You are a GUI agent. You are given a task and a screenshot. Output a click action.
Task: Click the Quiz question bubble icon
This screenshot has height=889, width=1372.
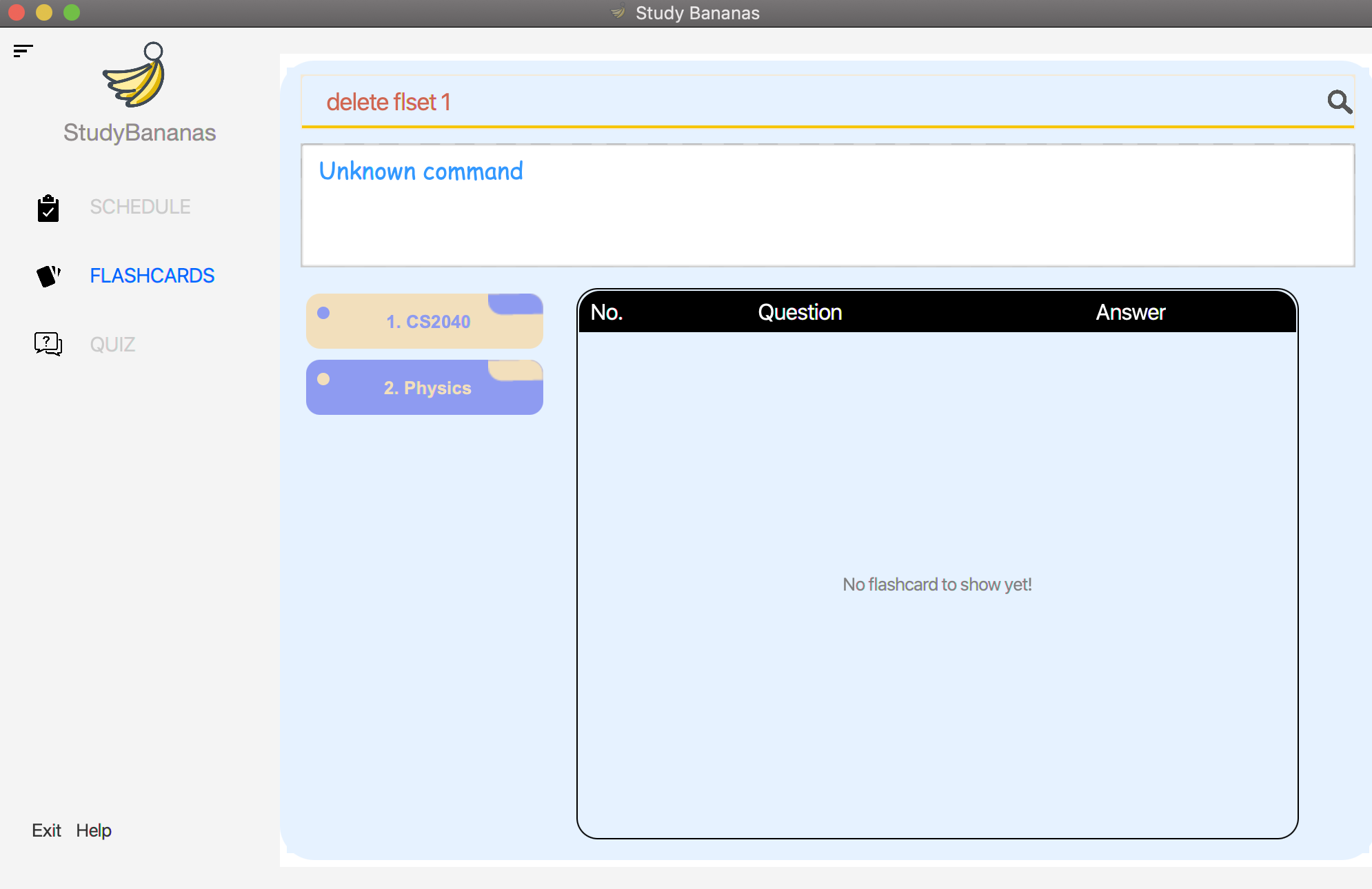[48, 343]
